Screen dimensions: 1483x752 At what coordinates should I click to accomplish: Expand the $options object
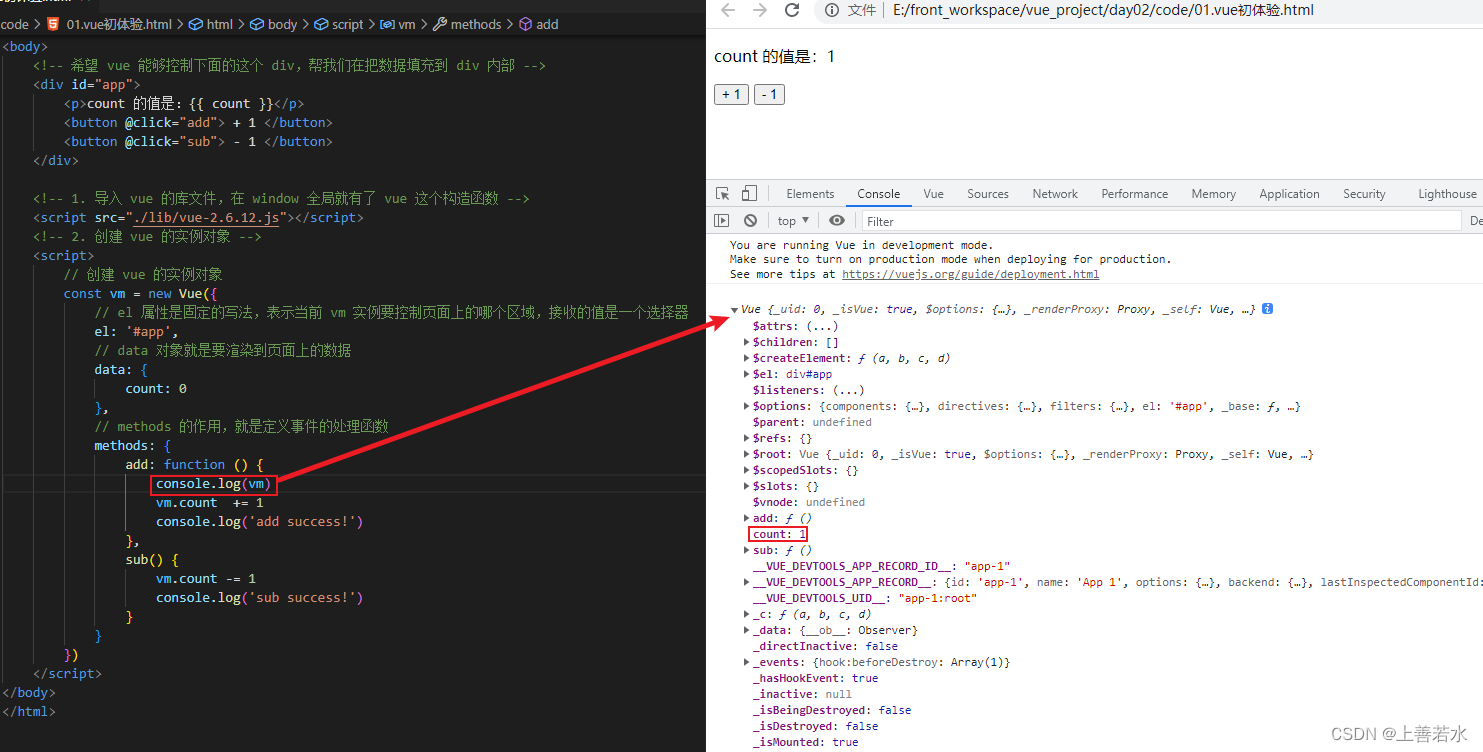pos(747,406)
